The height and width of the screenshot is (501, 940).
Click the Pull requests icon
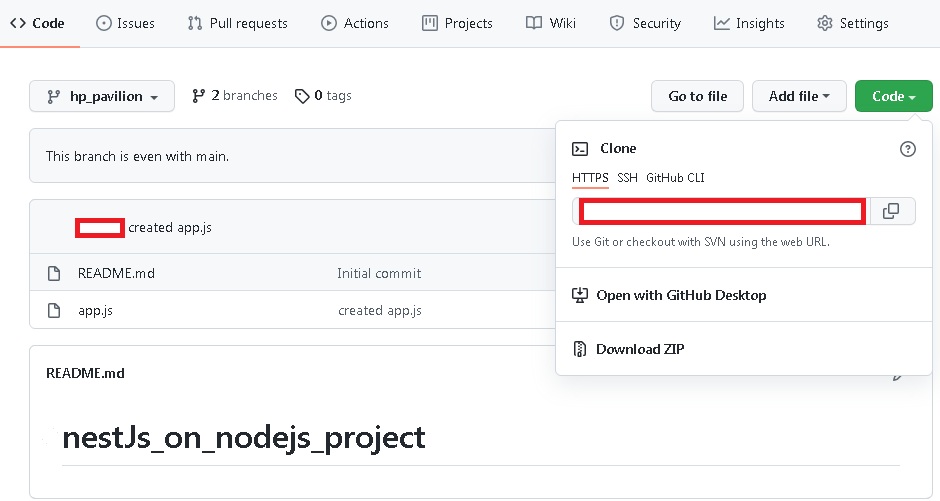[195, 23]
